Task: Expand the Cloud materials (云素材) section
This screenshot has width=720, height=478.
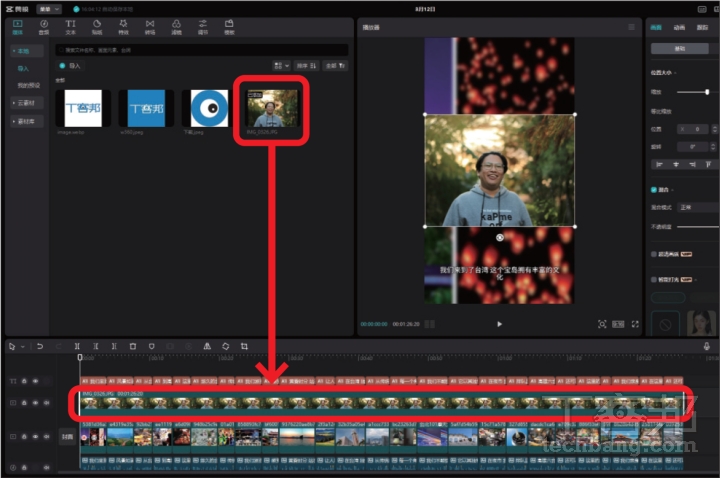Action: click(x=26, y=103)
